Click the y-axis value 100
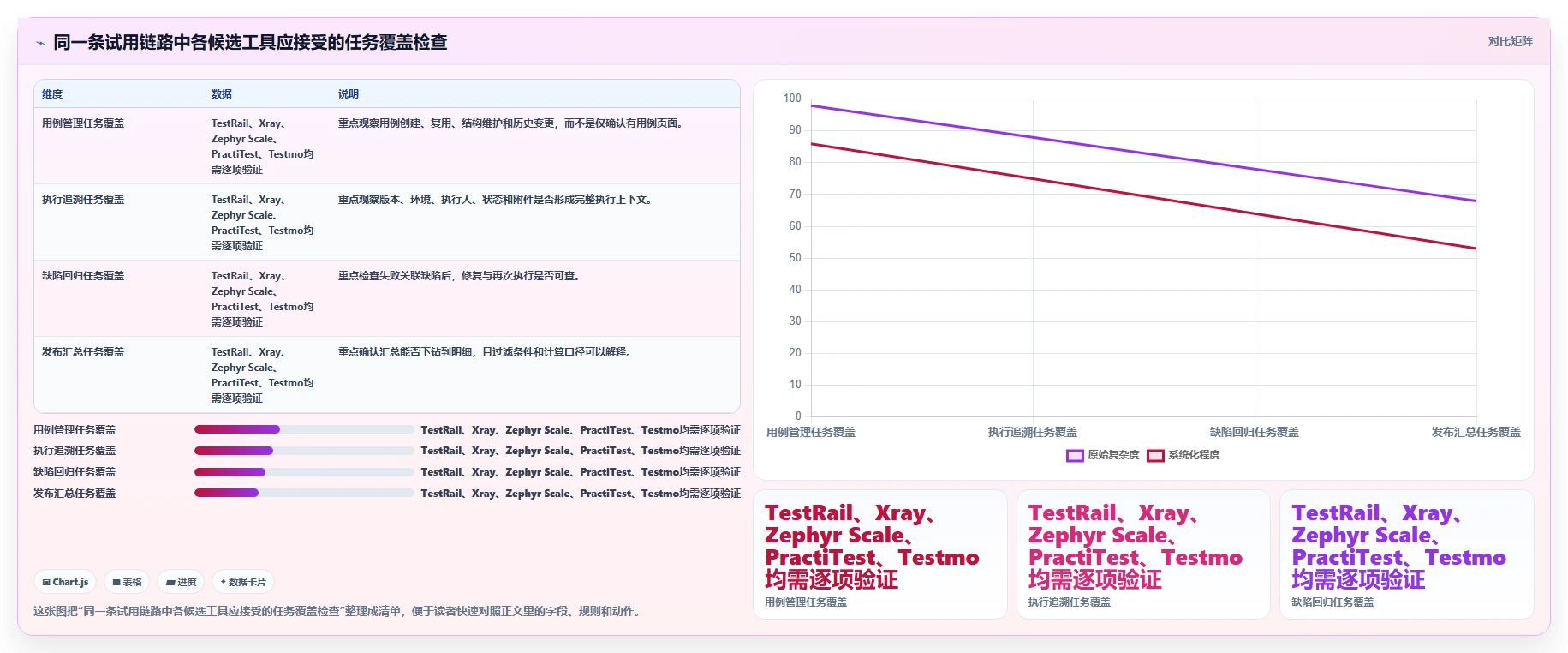The image size is (1568, 653). [x=792, y=99]
